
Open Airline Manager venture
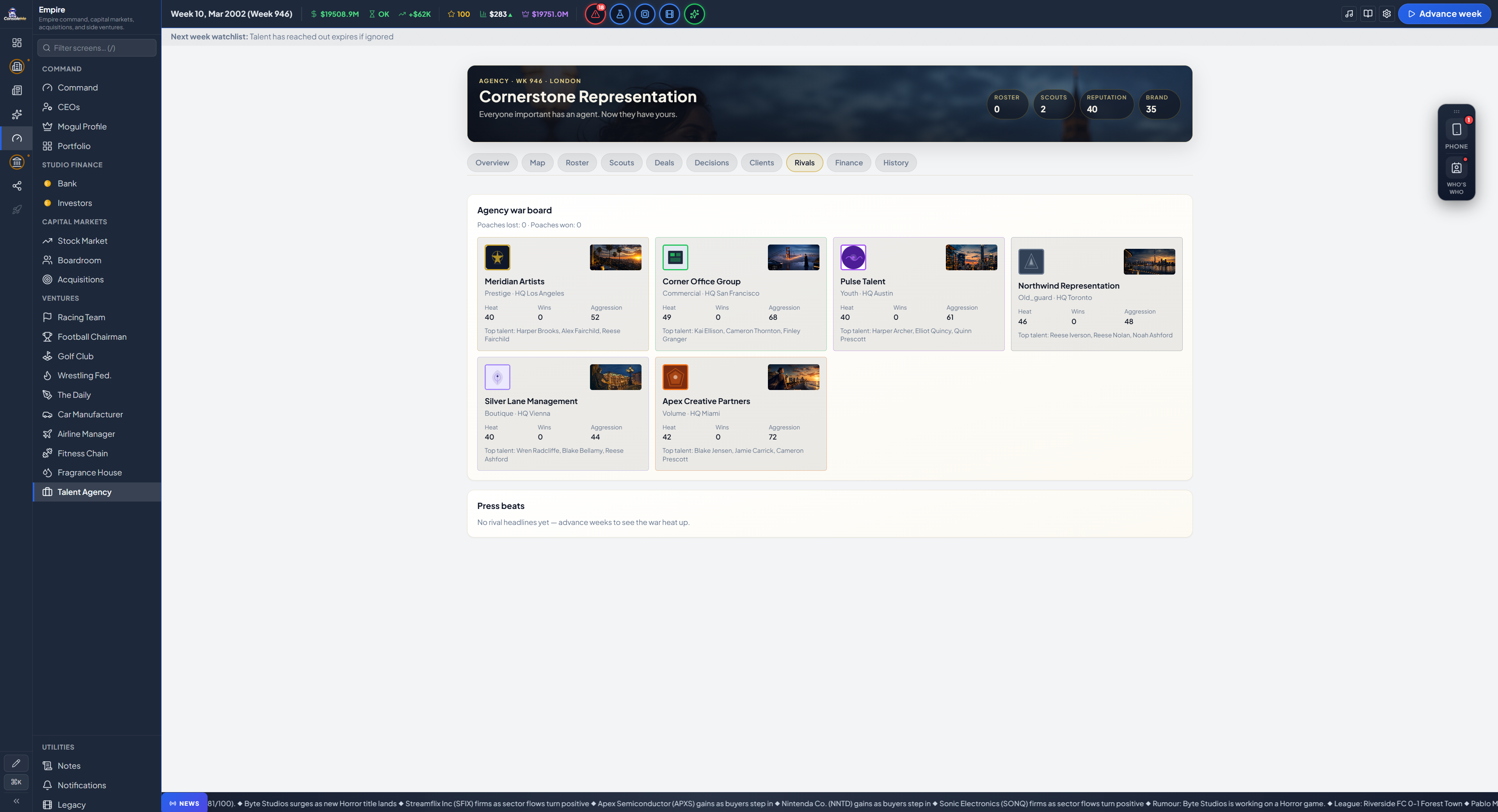coord(96,434)
